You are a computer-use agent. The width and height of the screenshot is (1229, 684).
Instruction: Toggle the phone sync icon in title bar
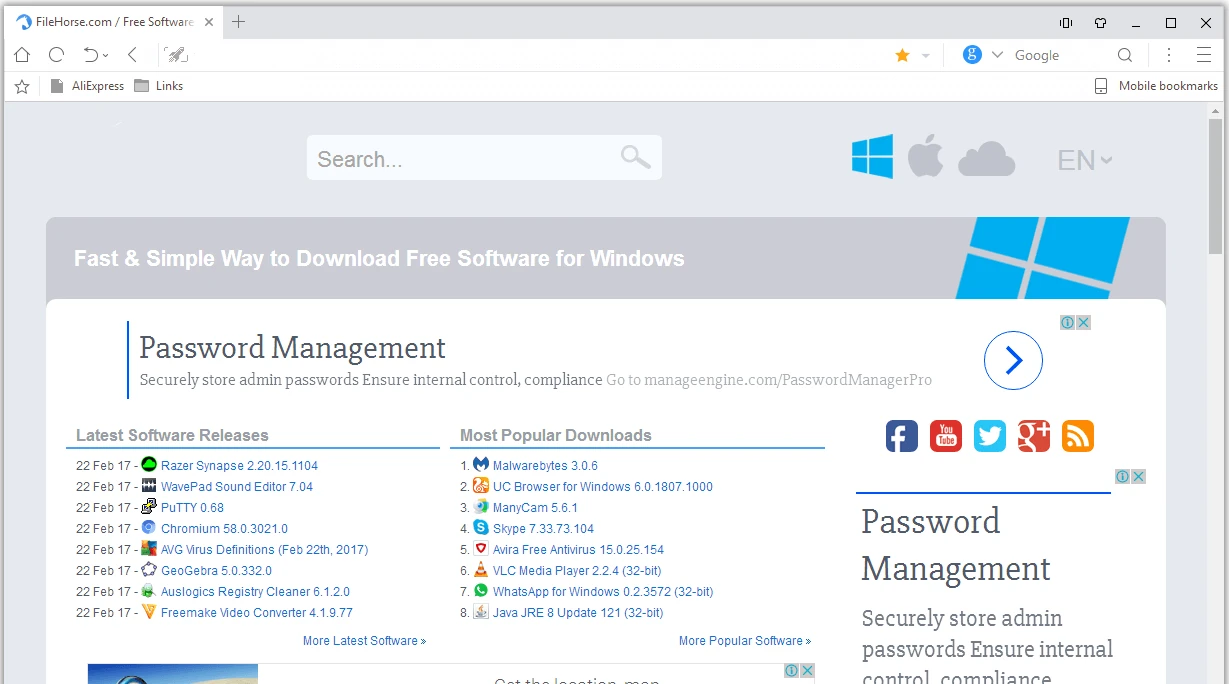tap(1066, 23)
